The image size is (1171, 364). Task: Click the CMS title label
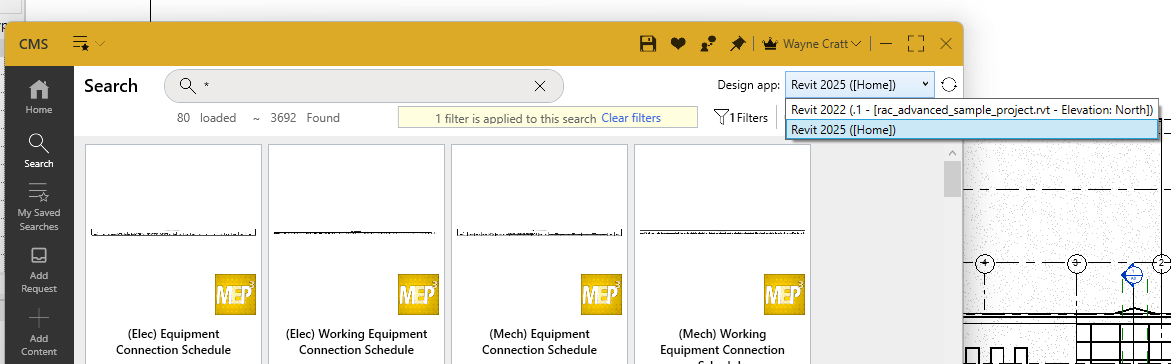34,44
